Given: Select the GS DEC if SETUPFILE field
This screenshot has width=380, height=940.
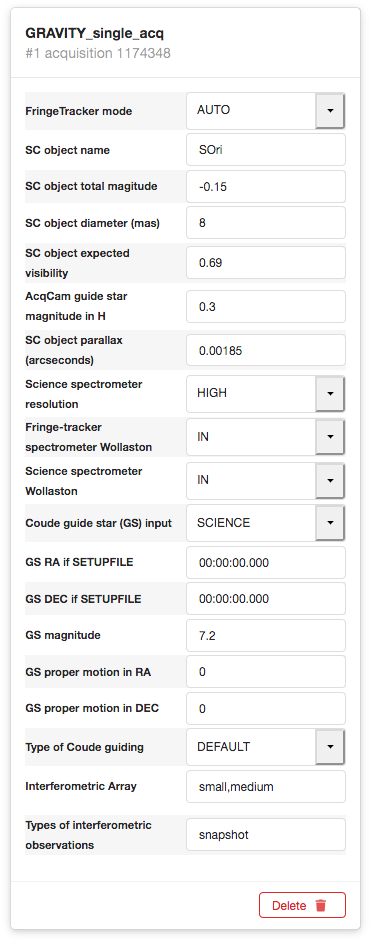Looking at the screenshot, I should pyautogui.click(x=266, y=598).
